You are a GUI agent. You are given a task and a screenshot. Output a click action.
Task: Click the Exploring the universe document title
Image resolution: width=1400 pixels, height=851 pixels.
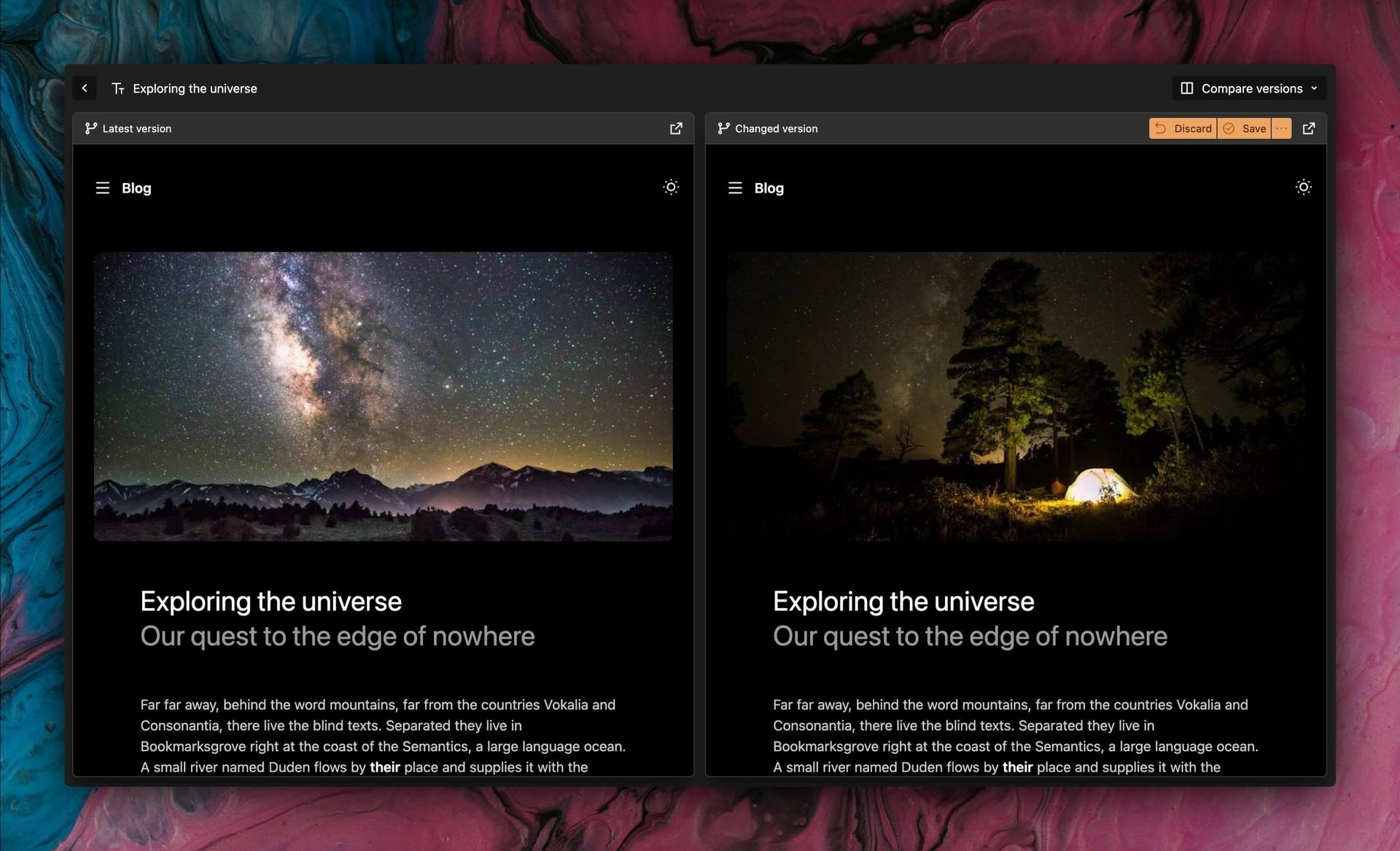pyautogui.click(x=195, y=88)
